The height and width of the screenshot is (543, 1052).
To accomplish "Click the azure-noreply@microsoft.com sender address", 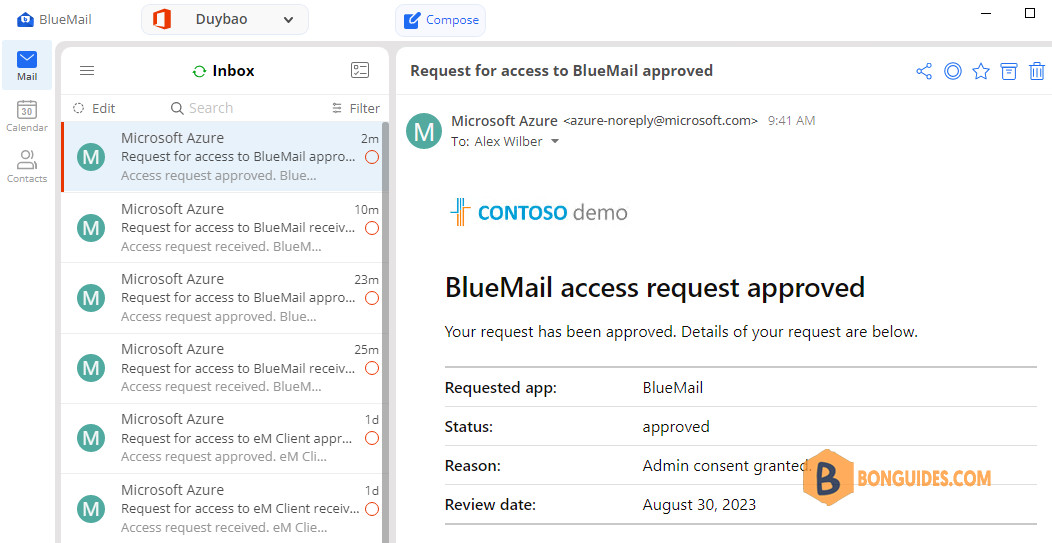I will (x=660, y=121).
